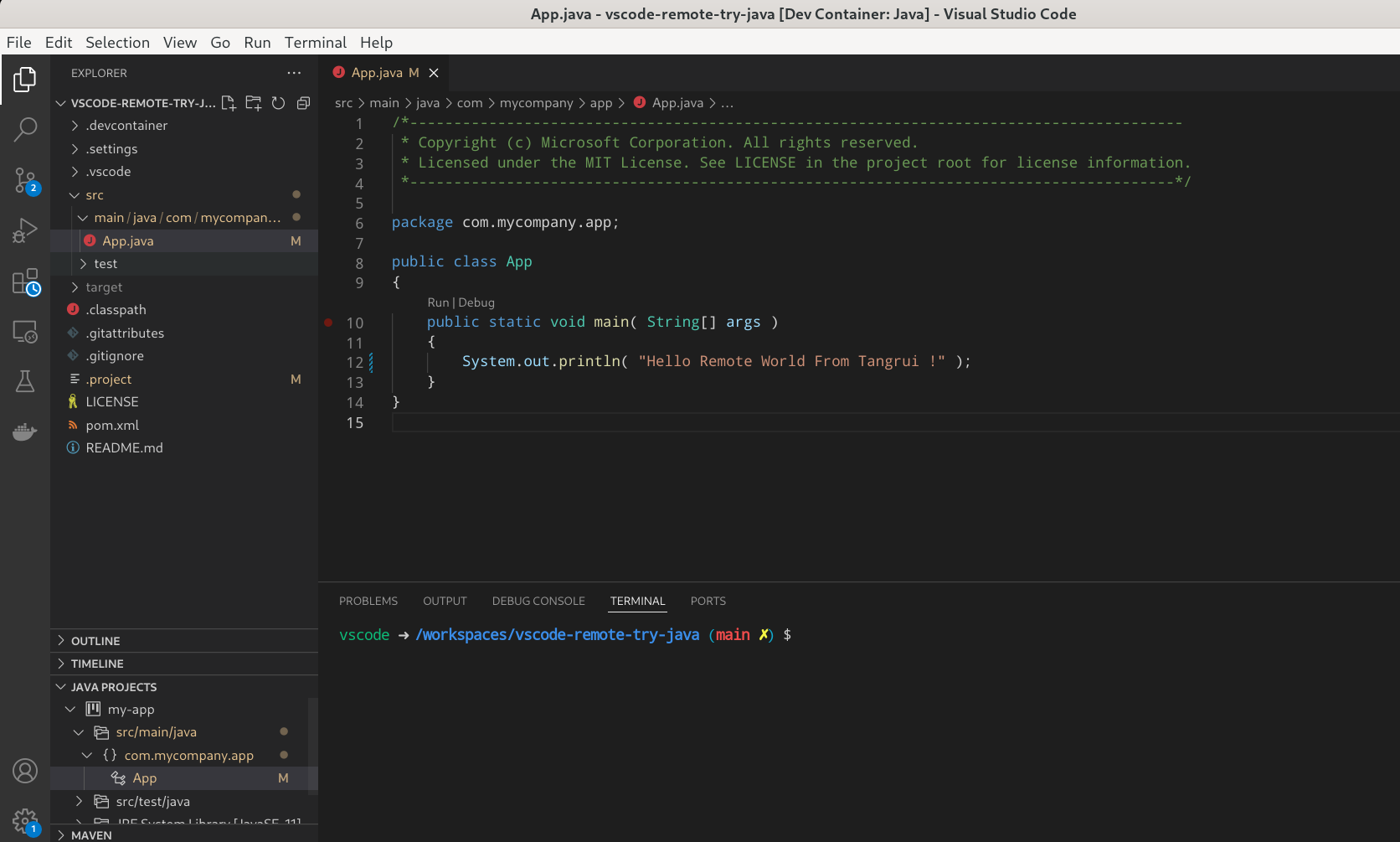Select App.java in the Explorer tree

[184, 240]
